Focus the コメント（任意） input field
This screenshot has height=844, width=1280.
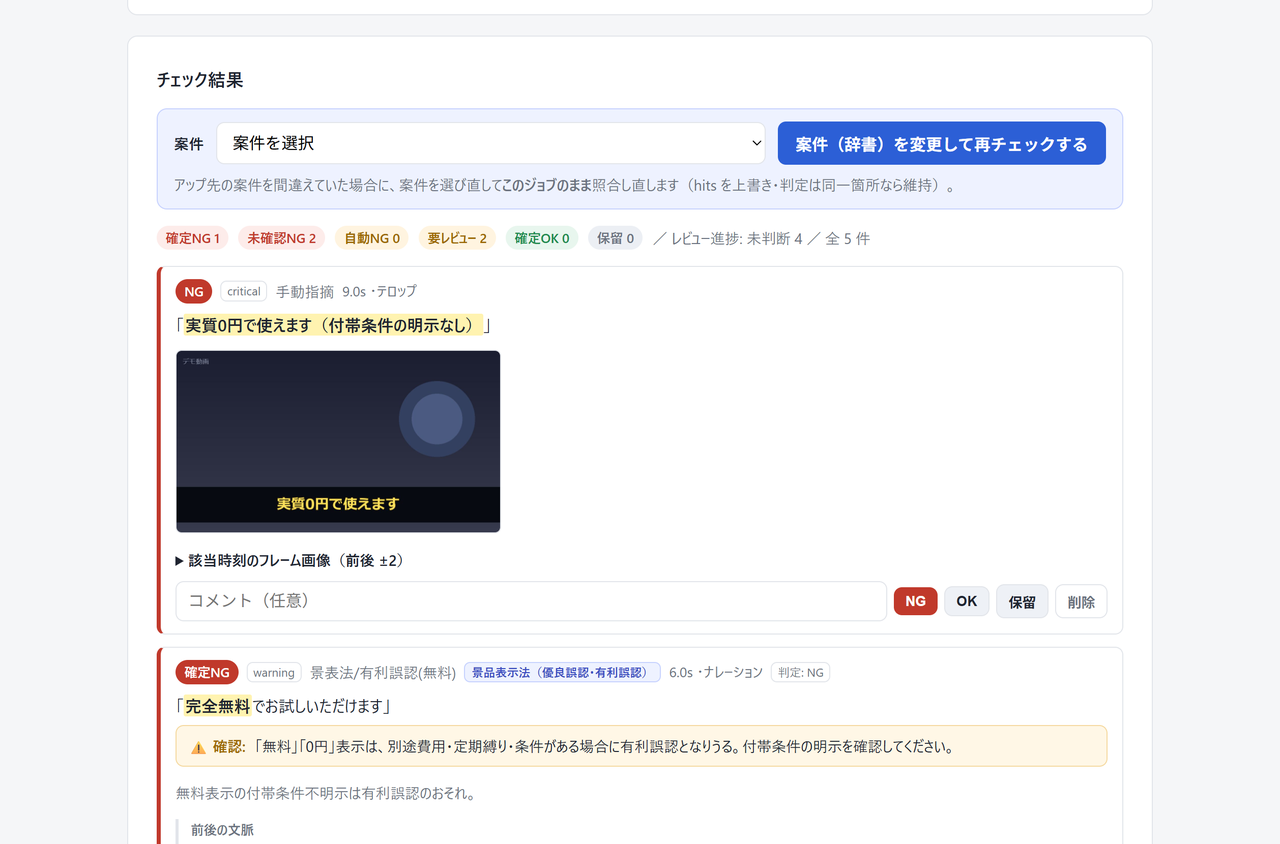point(531,601)
